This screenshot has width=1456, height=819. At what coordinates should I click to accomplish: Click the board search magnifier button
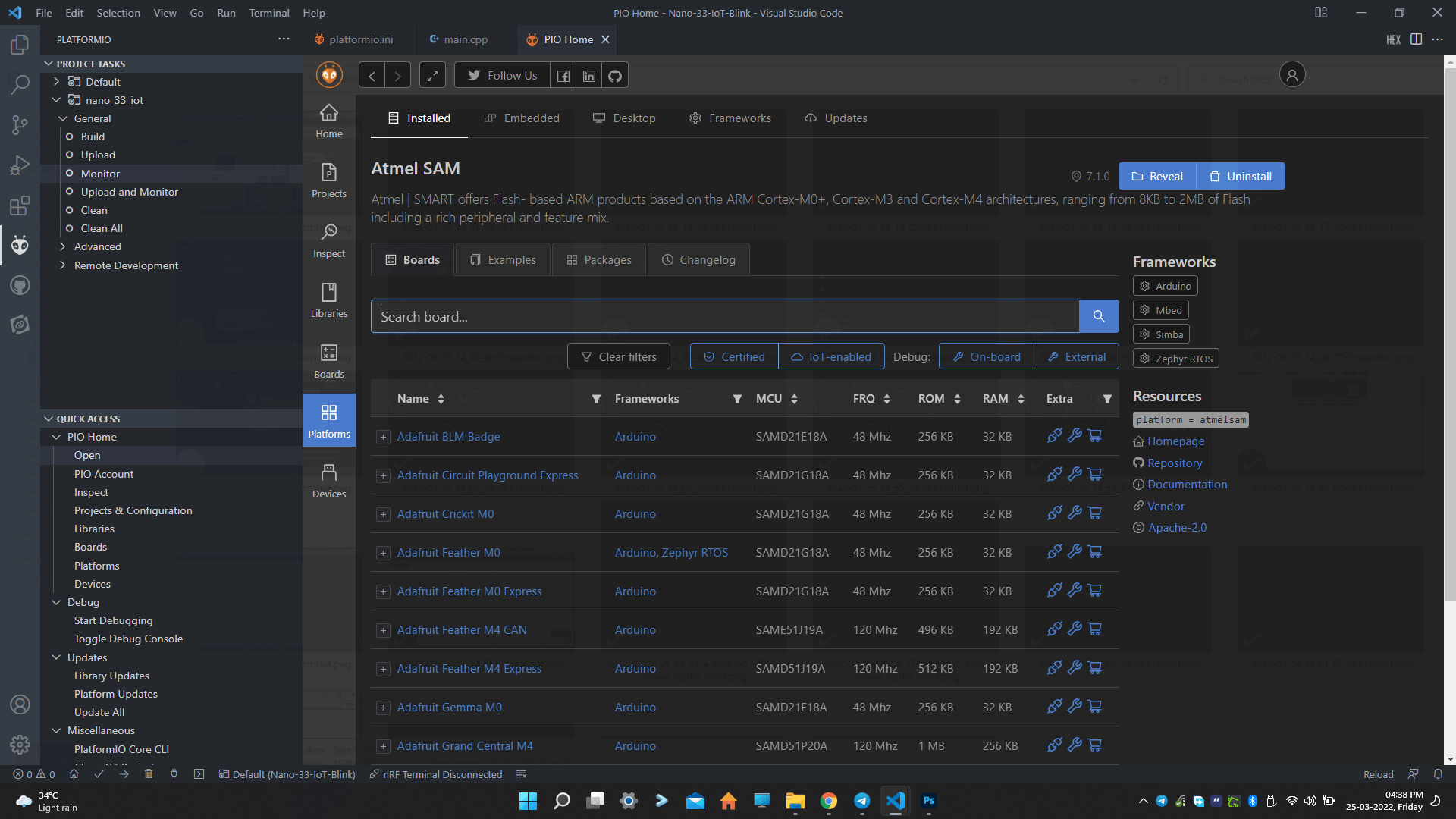point(1098,316)
